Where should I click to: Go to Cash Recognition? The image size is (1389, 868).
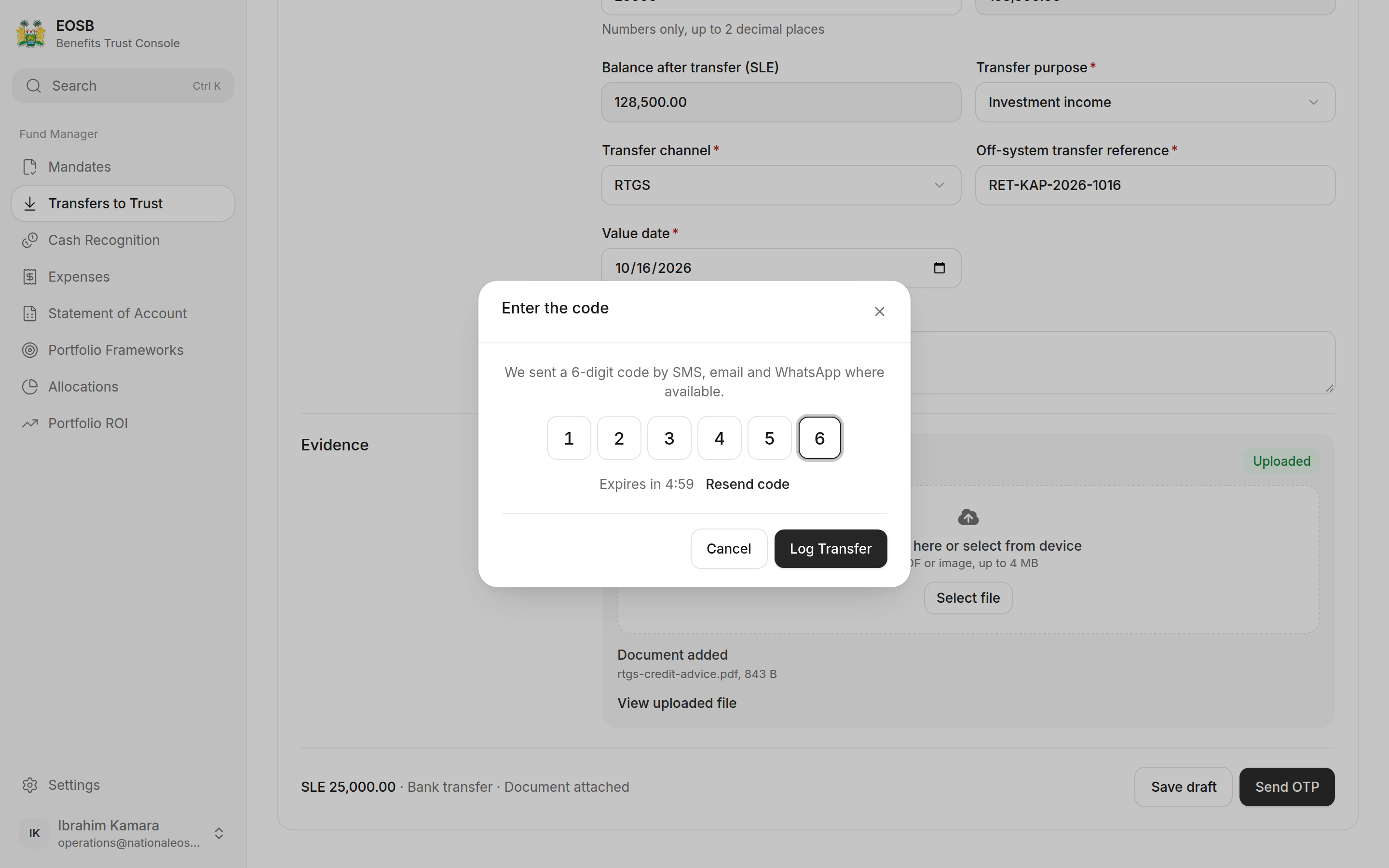click(123, 241)
